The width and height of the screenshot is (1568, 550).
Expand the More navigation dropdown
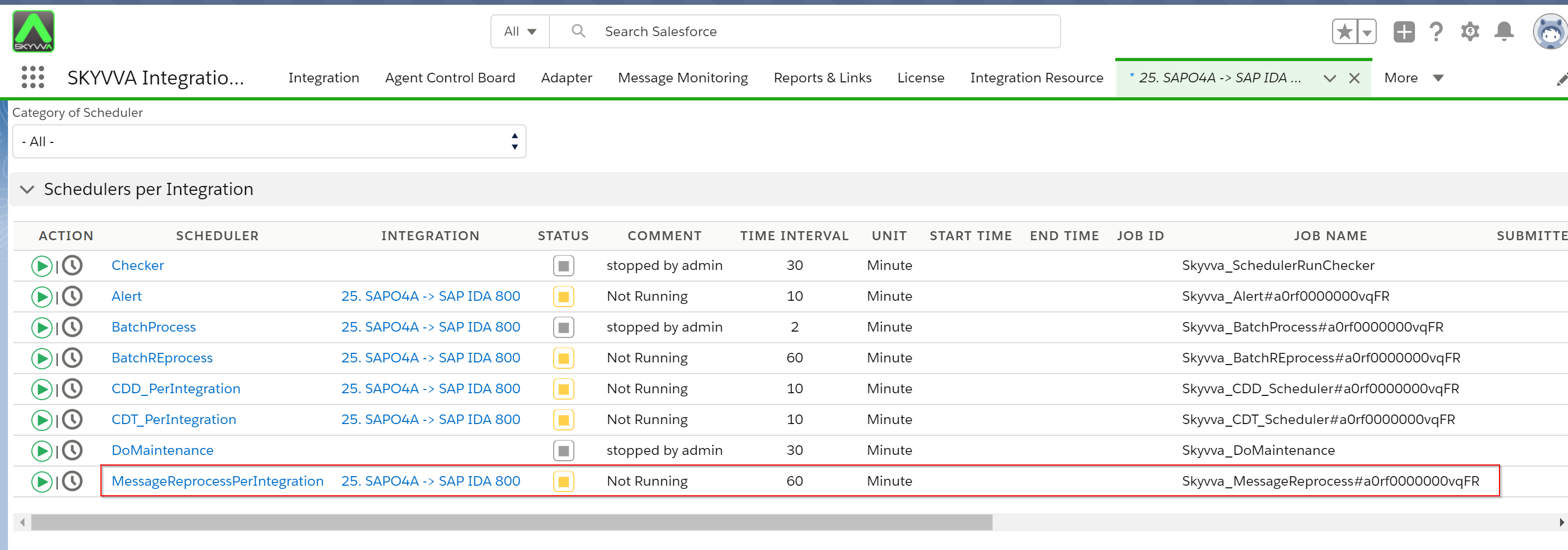pos(1413,78)
